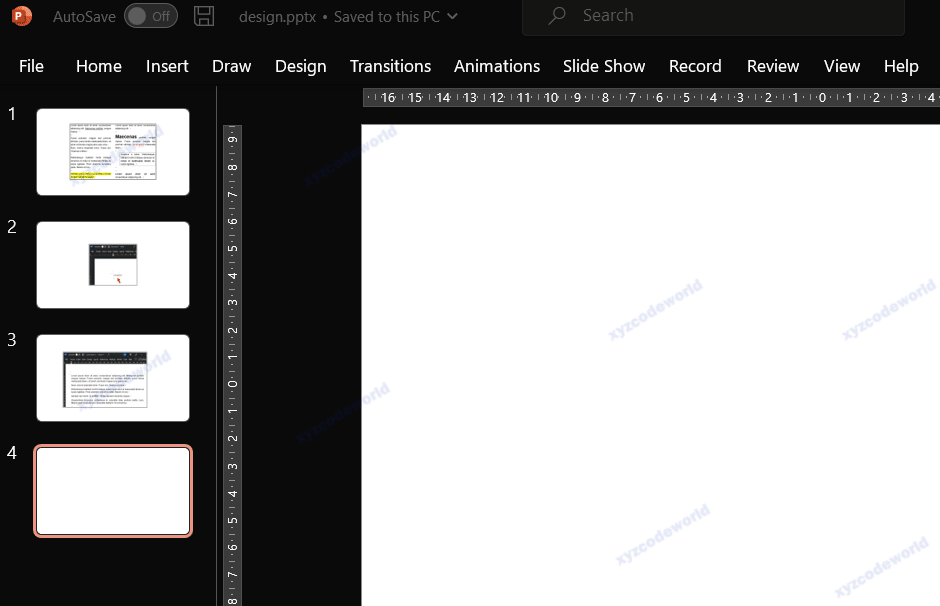Screen dimensions: 940x606
Task: Open the Review tab
Action: [x=773, y=66]
